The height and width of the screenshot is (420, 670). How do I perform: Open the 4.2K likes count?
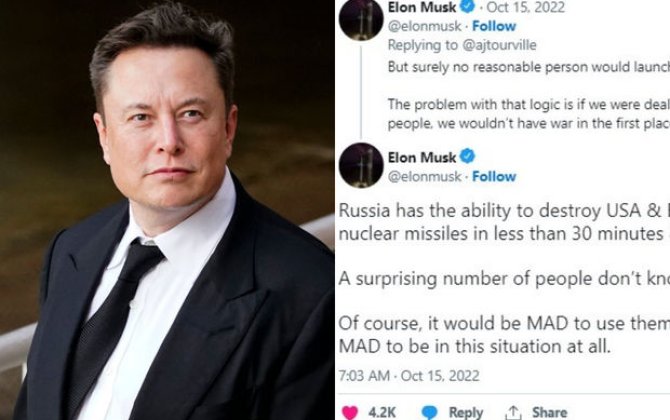pyautogui.click(x=382, y=413)
